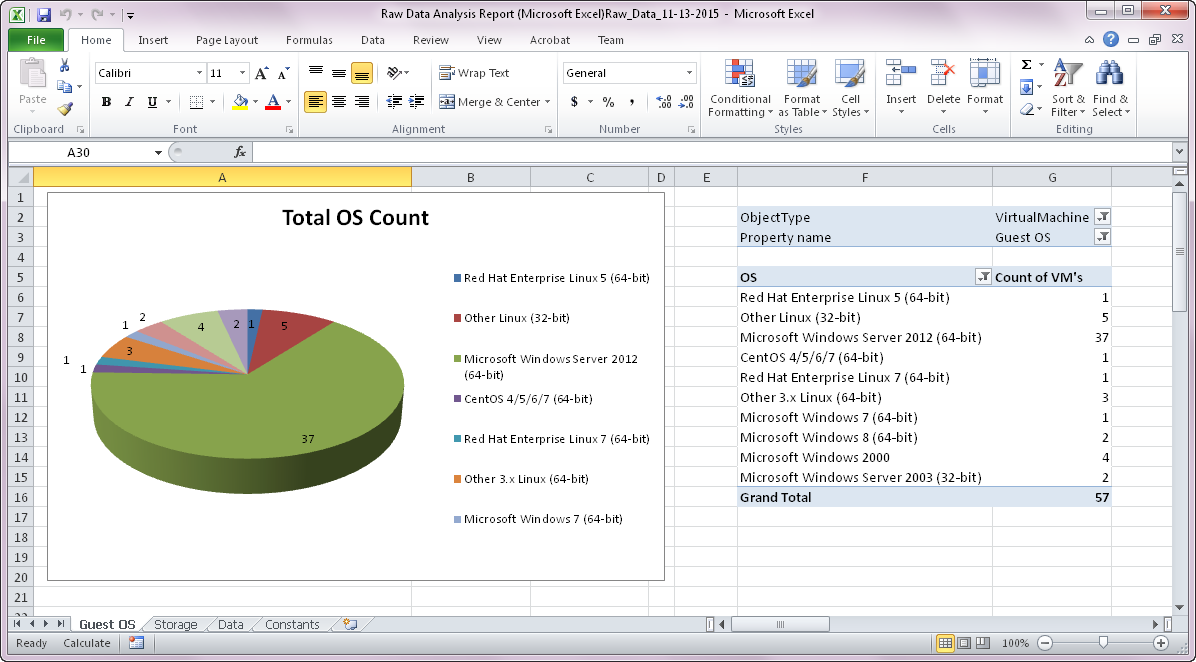Expand the font name Calibri dropdown
Screen dimensions: 1196x662
pyautogui.click(x=199, y=73)
